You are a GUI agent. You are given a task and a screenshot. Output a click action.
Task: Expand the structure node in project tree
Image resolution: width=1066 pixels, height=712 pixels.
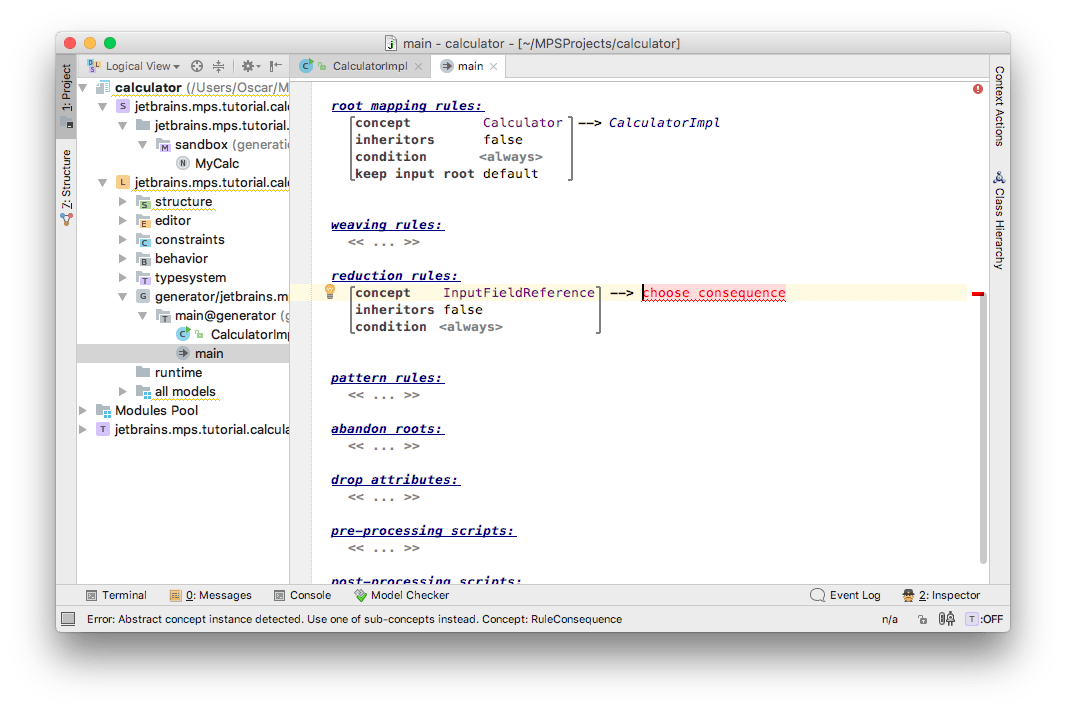(123, 202)
